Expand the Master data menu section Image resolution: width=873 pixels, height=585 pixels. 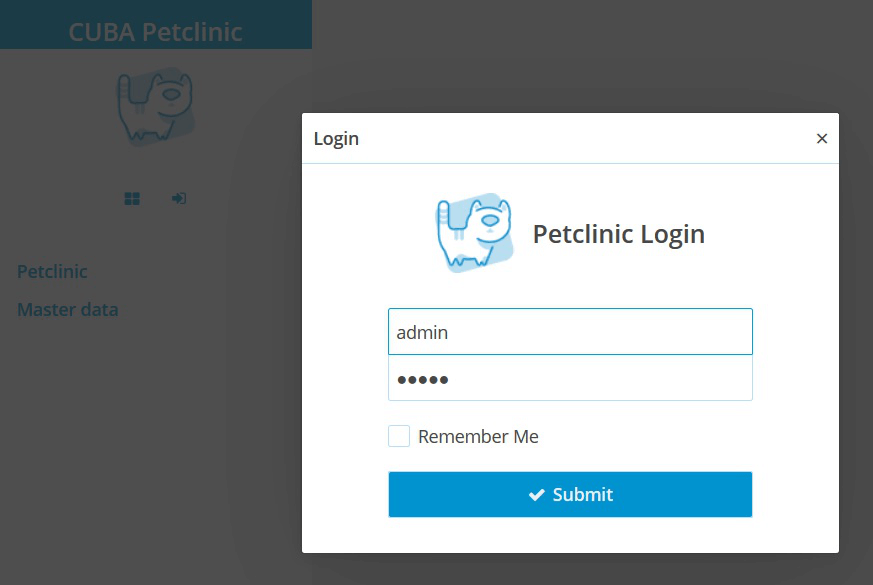(67, 310)
